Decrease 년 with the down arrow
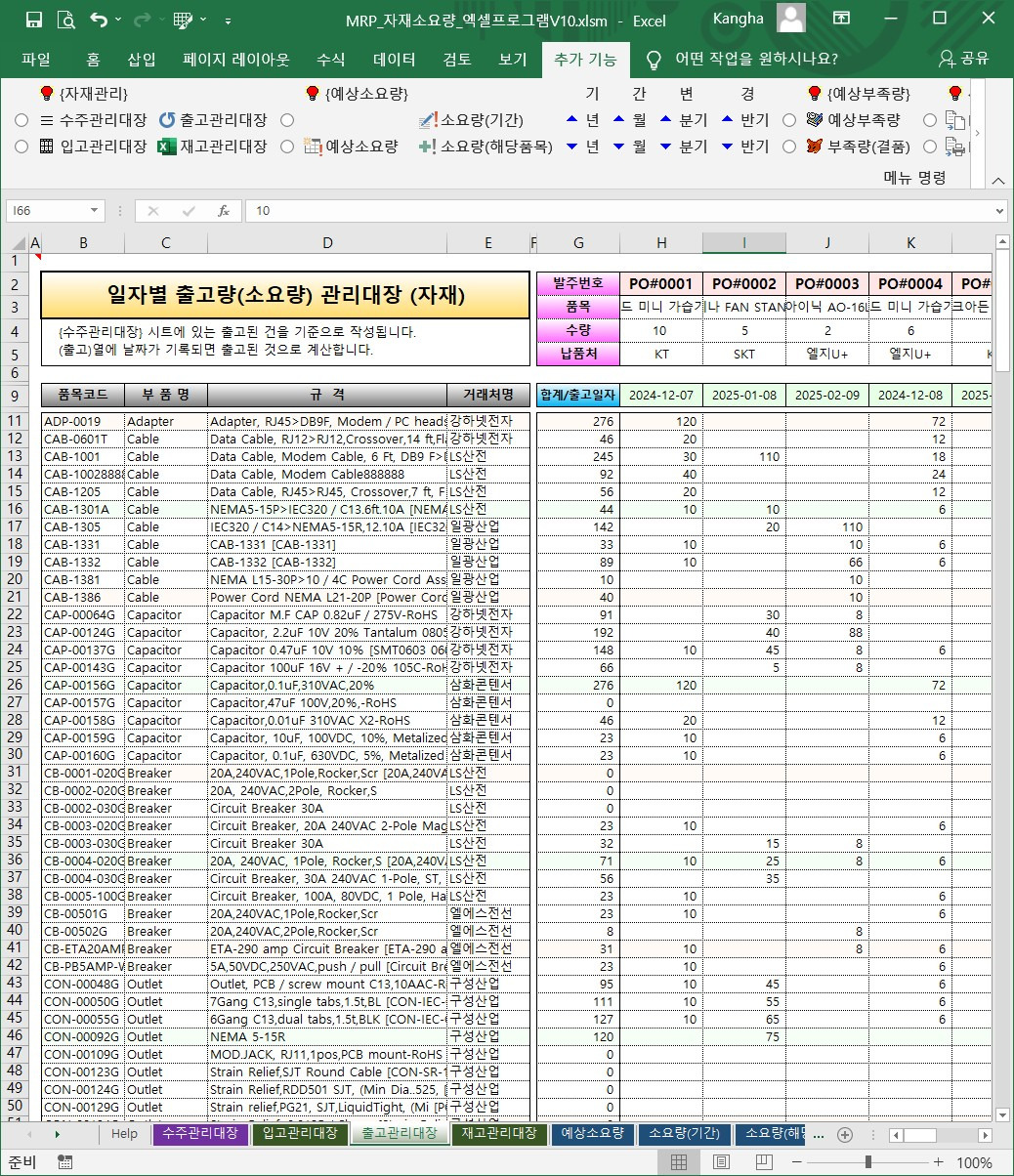1014x1176 pixels. (x=572, y=147)
